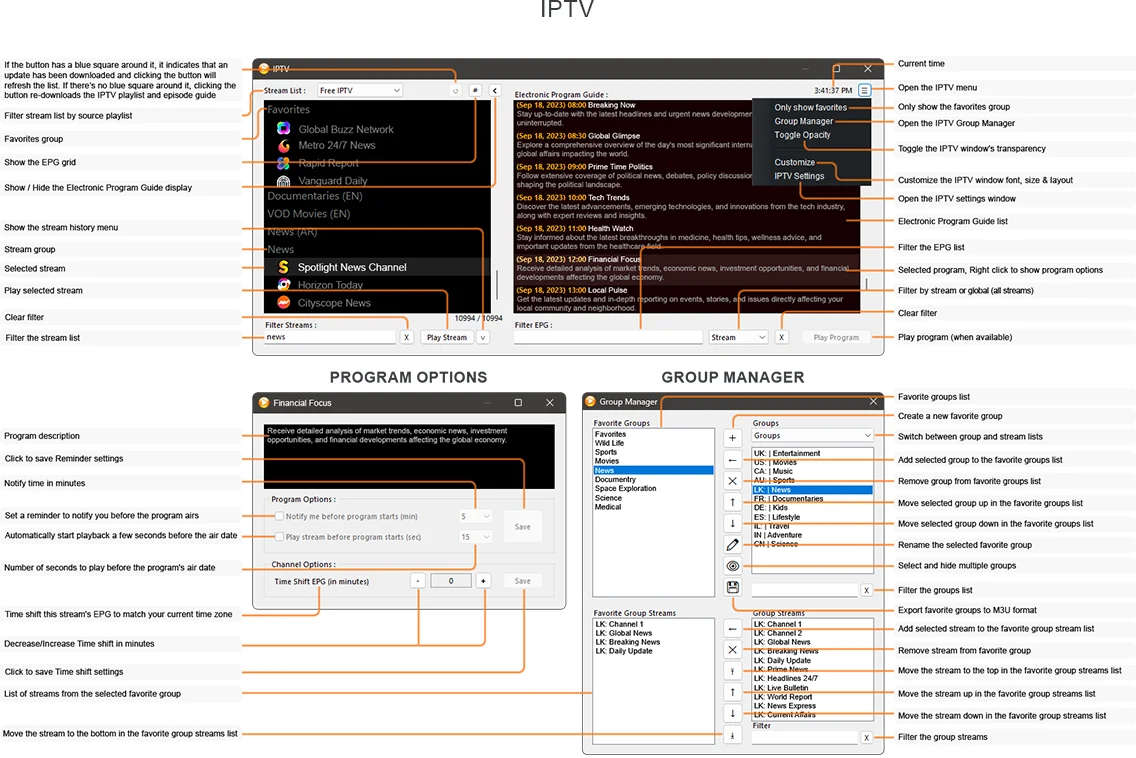Screen dimensions: 1136x758
Task: Enable 'Notify me before program starts' checkbox
Action: (280, 516)
